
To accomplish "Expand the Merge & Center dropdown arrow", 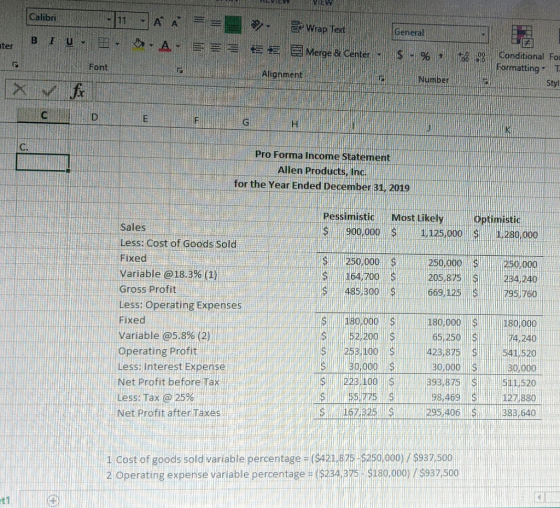I will (x=379, y=55).
